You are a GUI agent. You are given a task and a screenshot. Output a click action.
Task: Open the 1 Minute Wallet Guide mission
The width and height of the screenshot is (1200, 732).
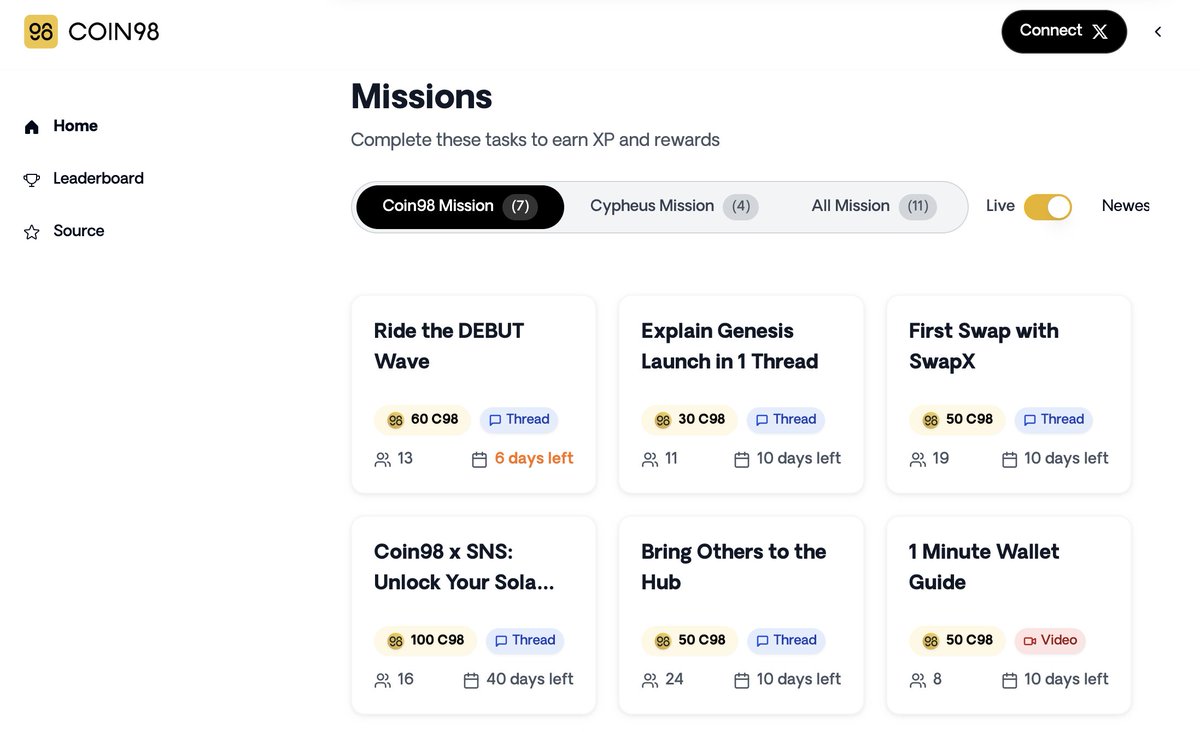click(1009, 615)
